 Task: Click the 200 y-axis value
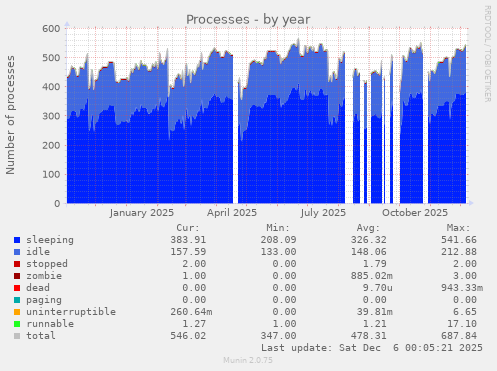51,145
